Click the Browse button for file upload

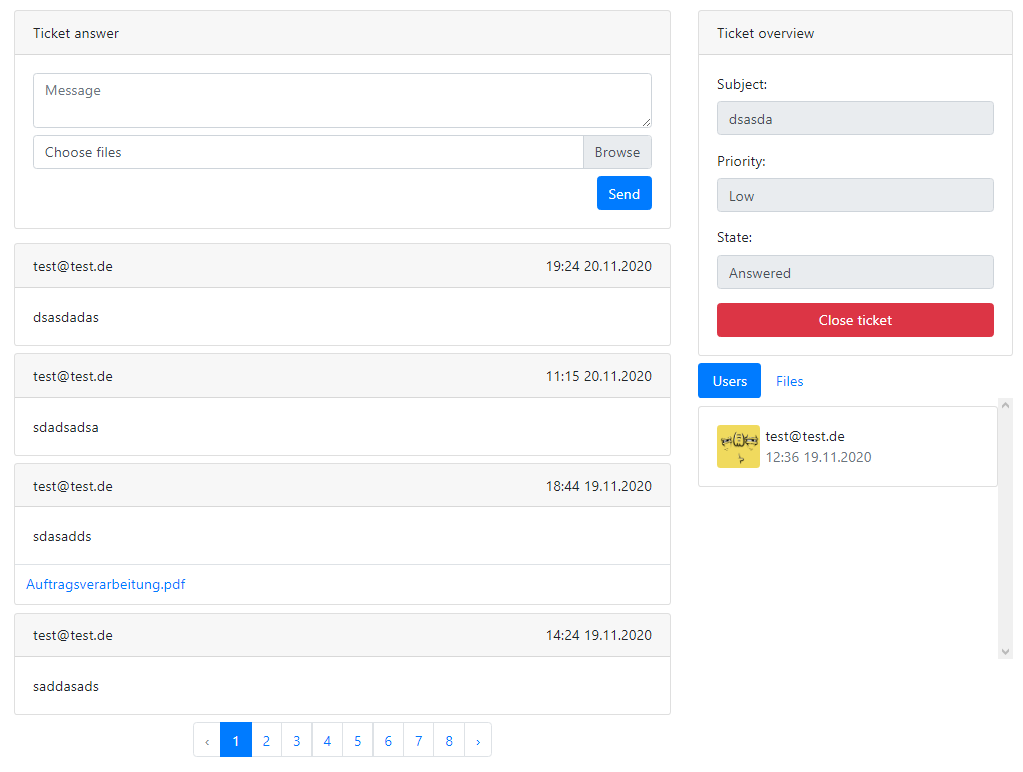coord(617,152)
